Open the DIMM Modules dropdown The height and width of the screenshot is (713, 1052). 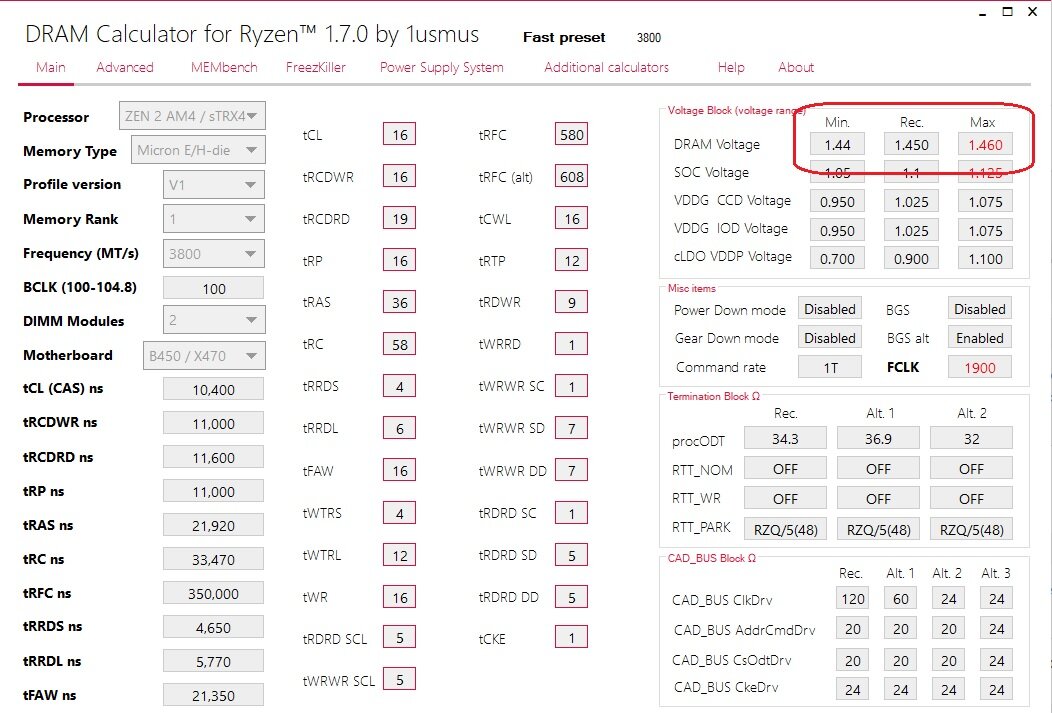pos(213,321)
